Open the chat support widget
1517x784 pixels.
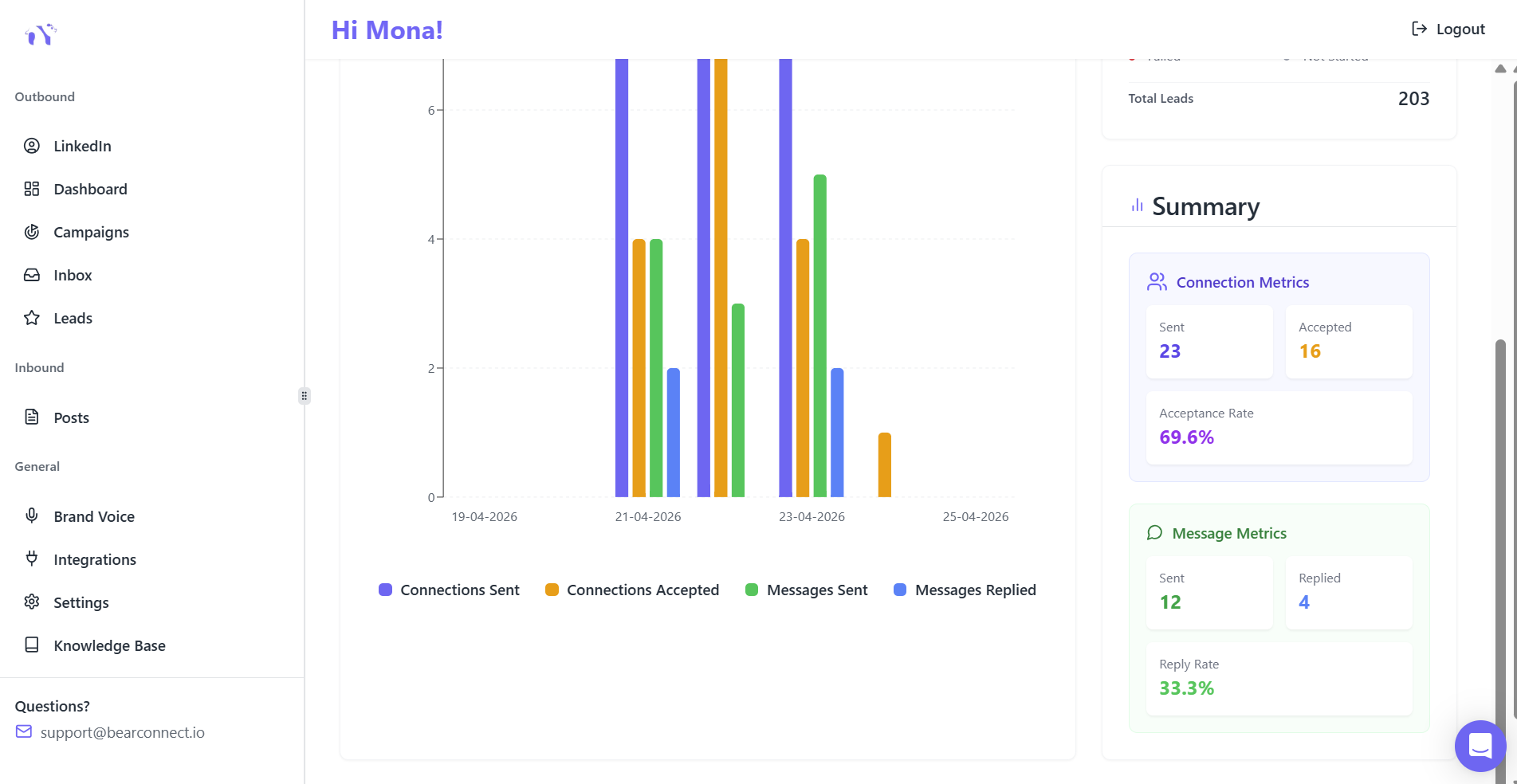1480,746
